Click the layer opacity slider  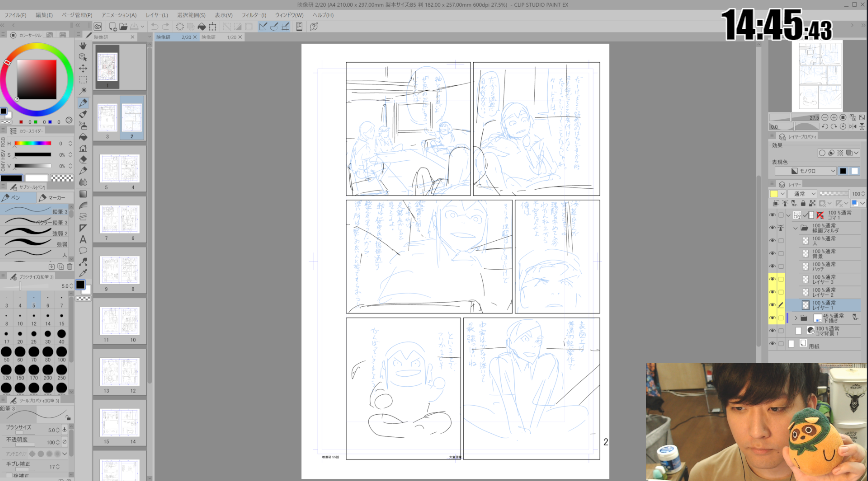(834, 194)
